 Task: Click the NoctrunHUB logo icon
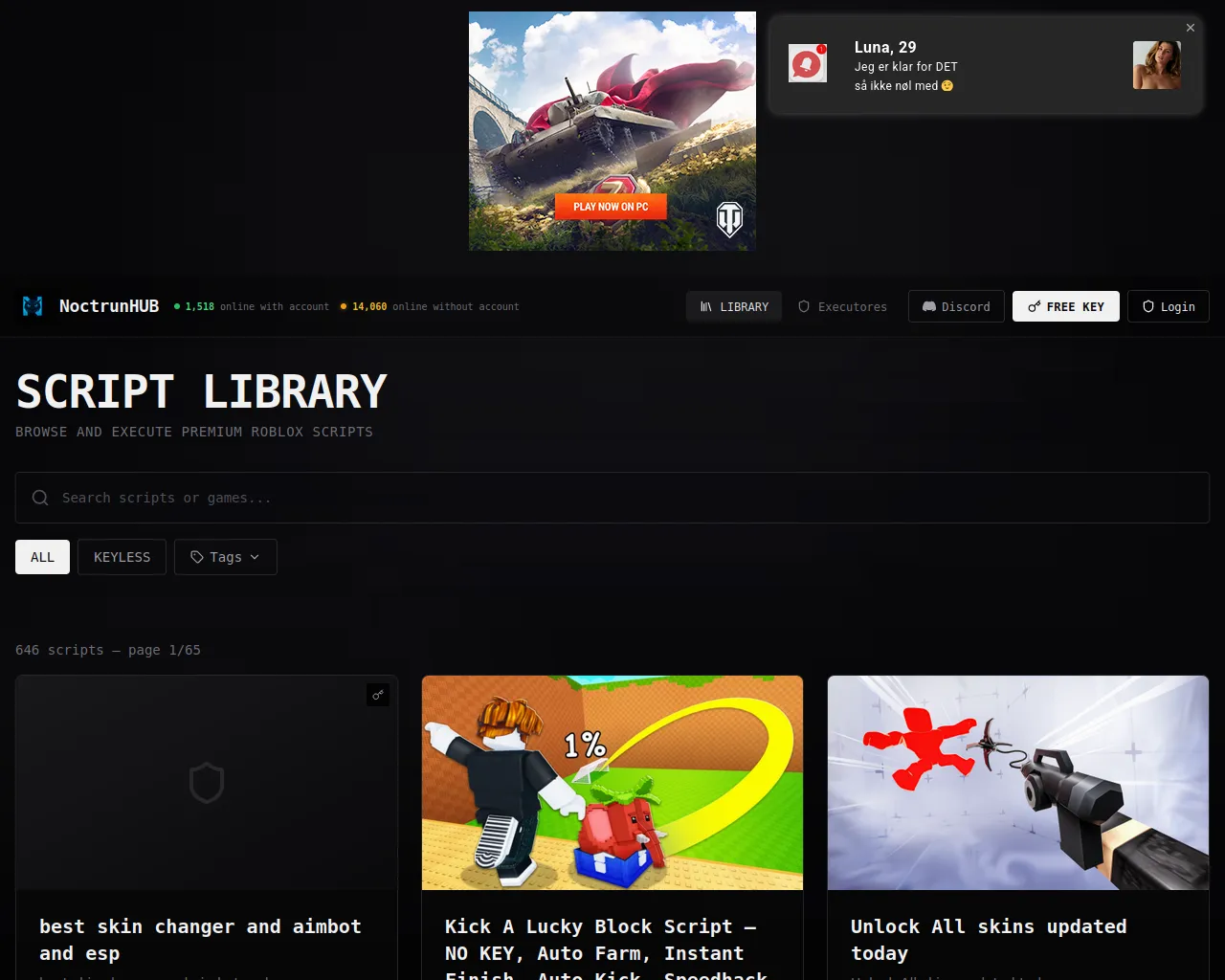(x=33, y=306)
